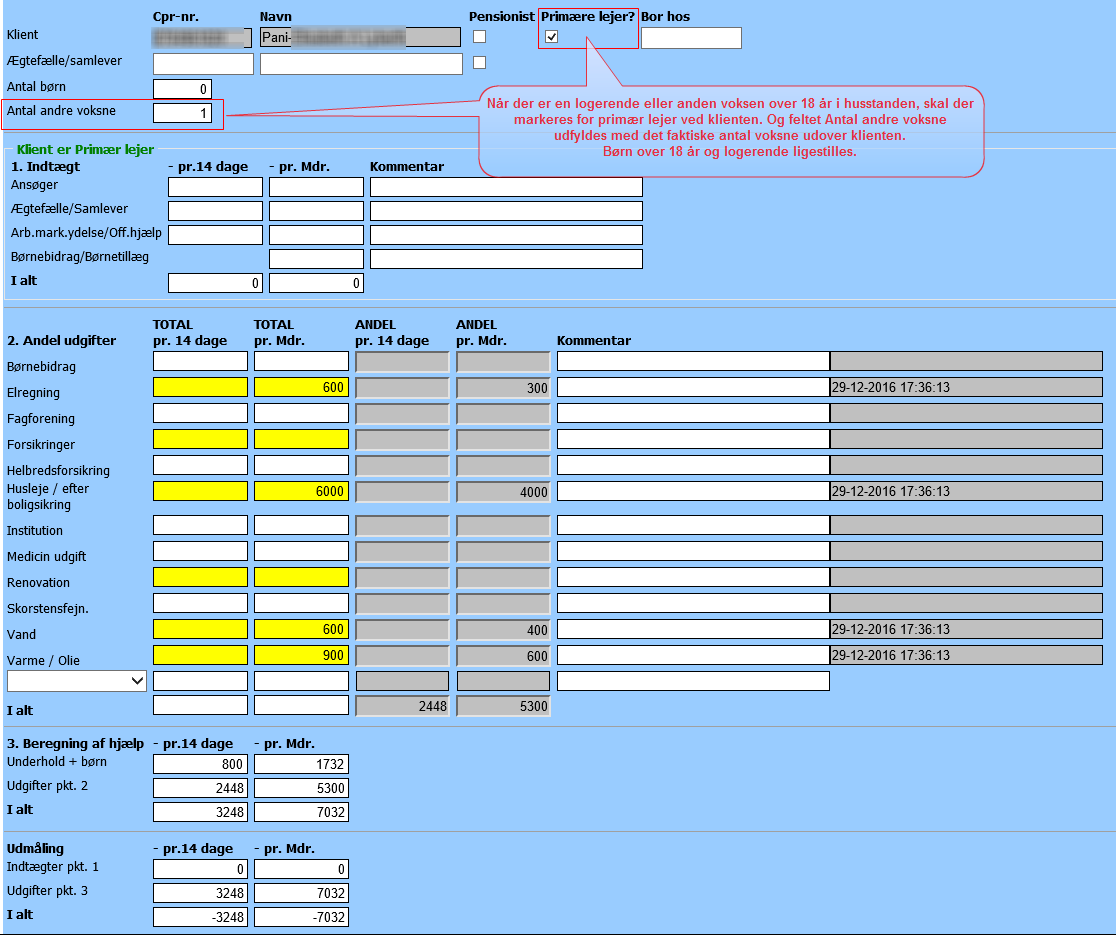Click the Bor hos input field
1116x935 pixels.
coord(691,38)
